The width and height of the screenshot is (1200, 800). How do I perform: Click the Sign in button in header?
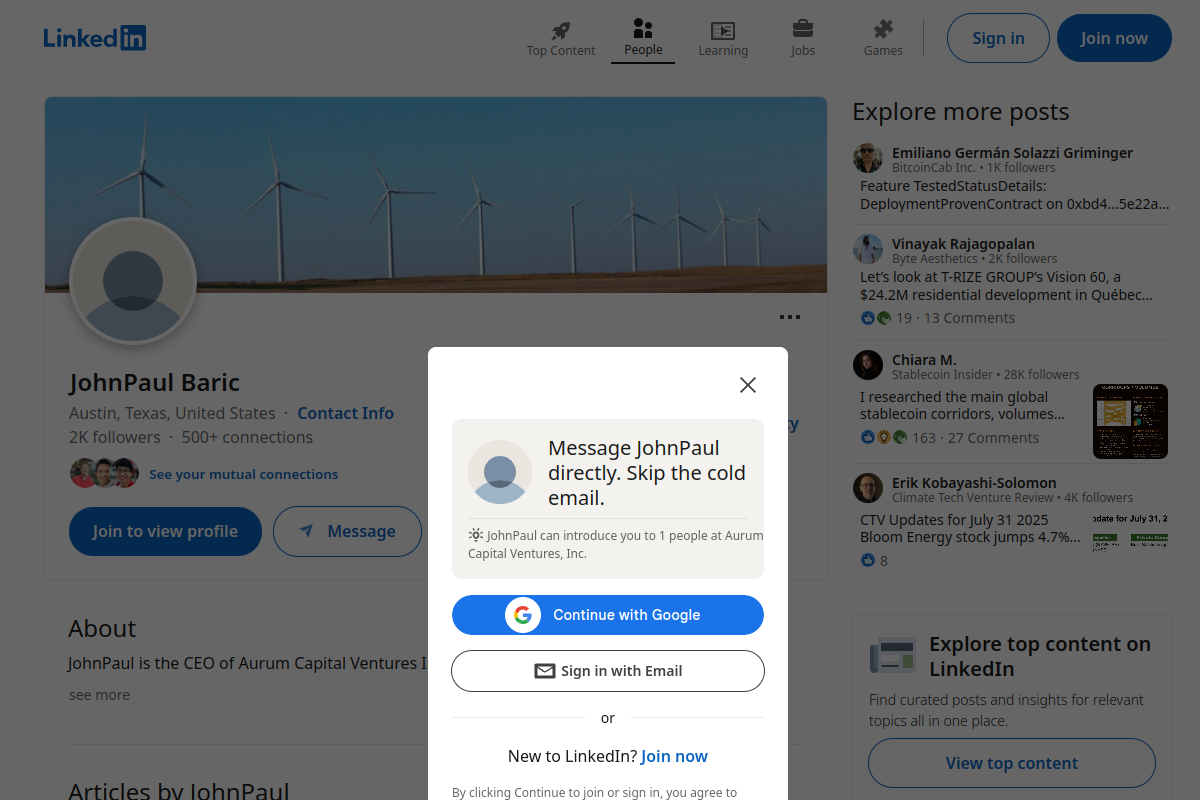point(998,38)
